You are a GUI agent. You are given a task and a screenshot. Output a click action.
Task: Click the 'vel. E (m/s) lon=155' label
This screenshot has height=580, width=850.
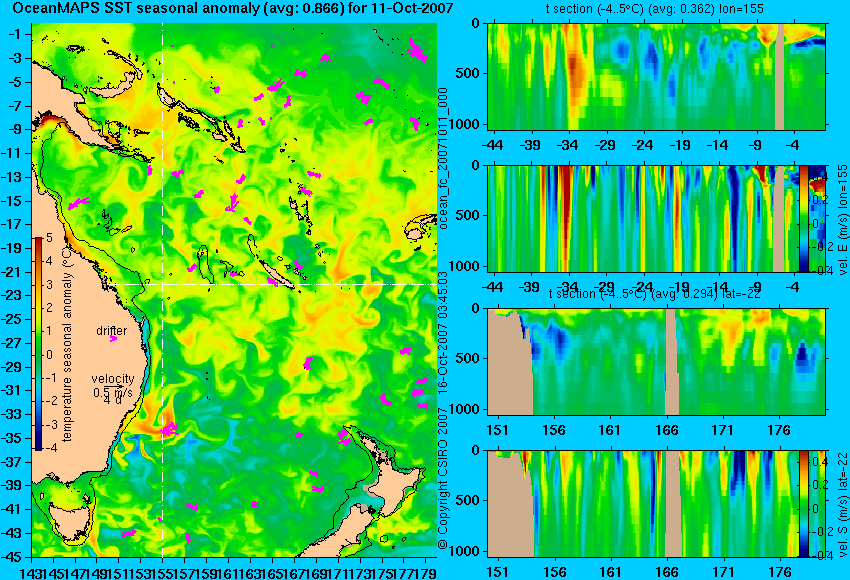click(x=842, y=220)
